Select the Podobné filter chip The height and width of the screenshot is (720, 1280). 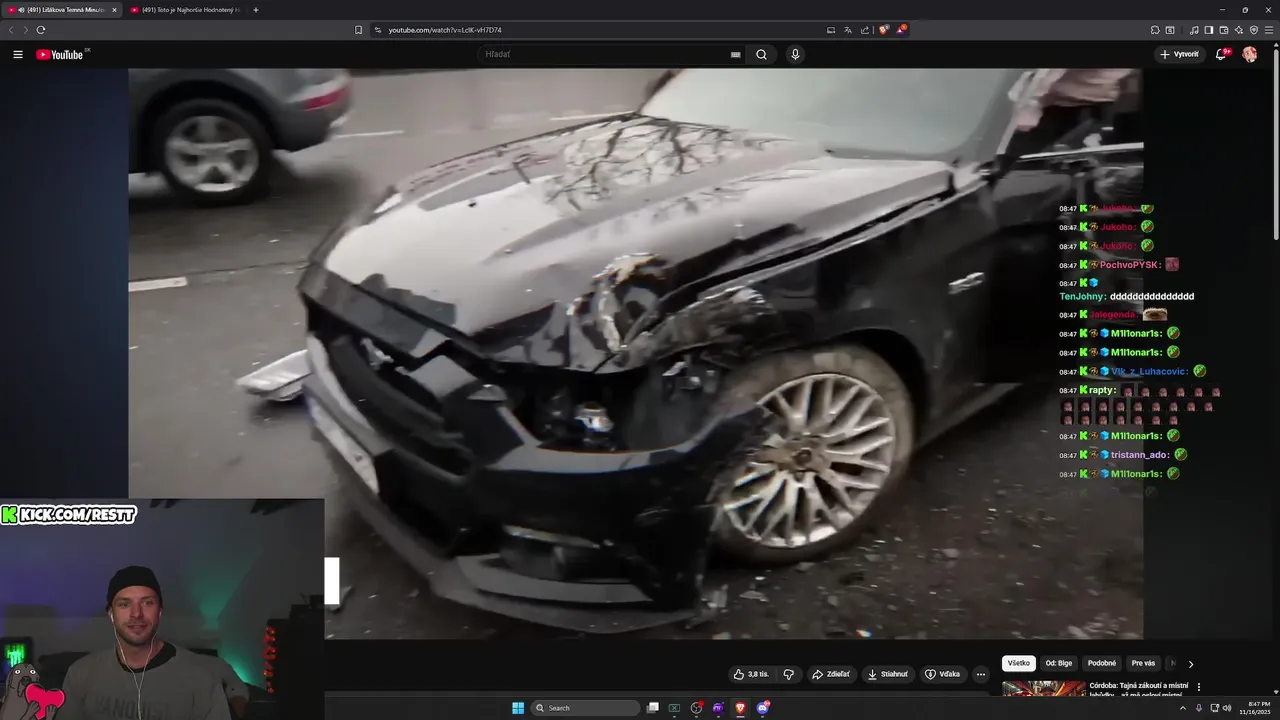[x=1102, y=663]
